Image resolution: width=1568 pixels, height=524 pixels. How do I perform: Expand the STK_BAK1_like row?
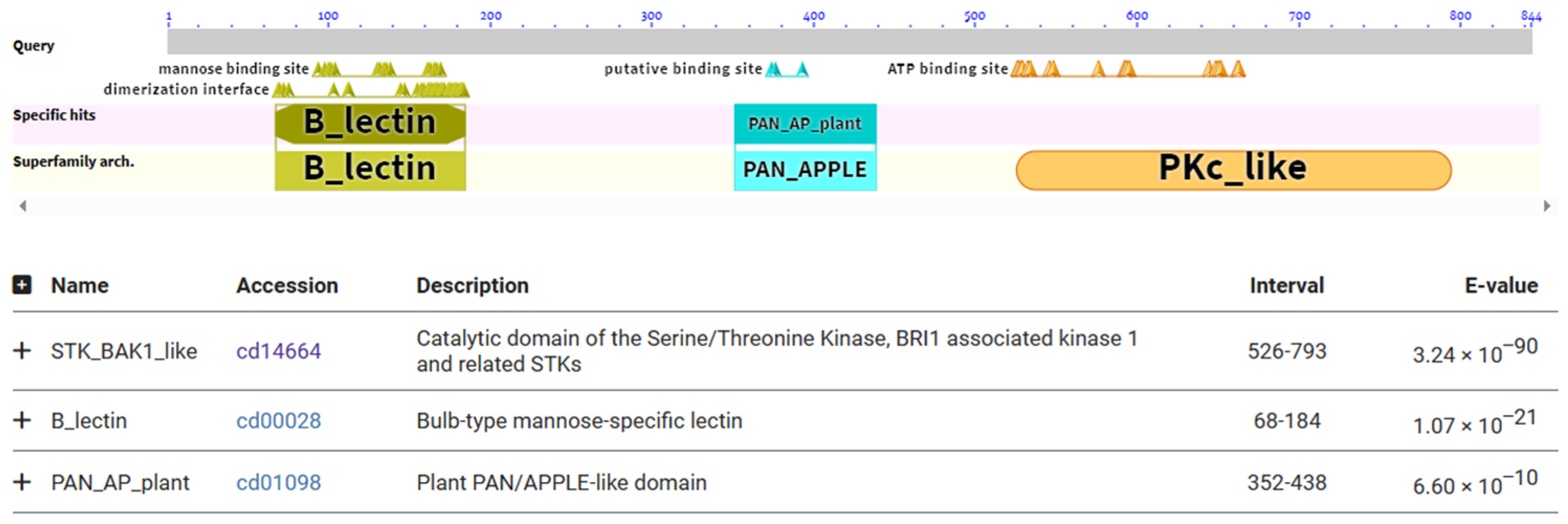tap(22, 351)
